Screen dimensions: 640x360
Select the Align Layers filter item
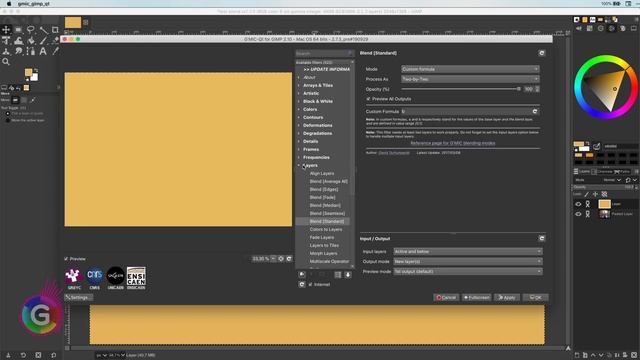coord(322,173)
